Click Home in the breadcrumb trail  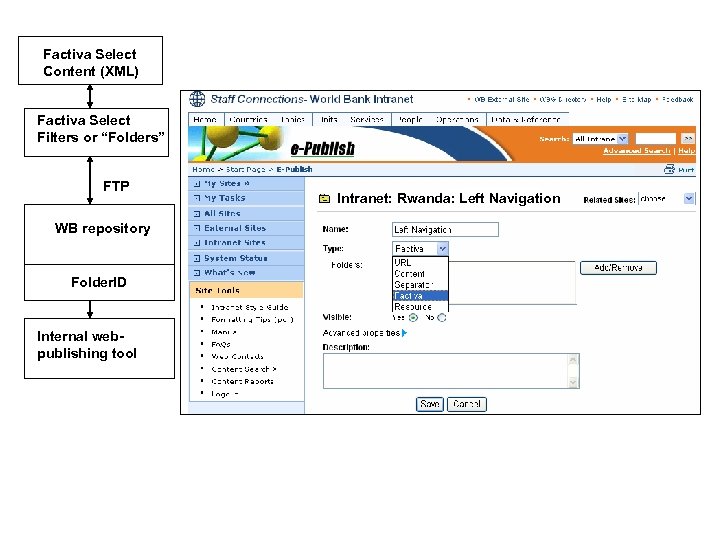point(203,169)
